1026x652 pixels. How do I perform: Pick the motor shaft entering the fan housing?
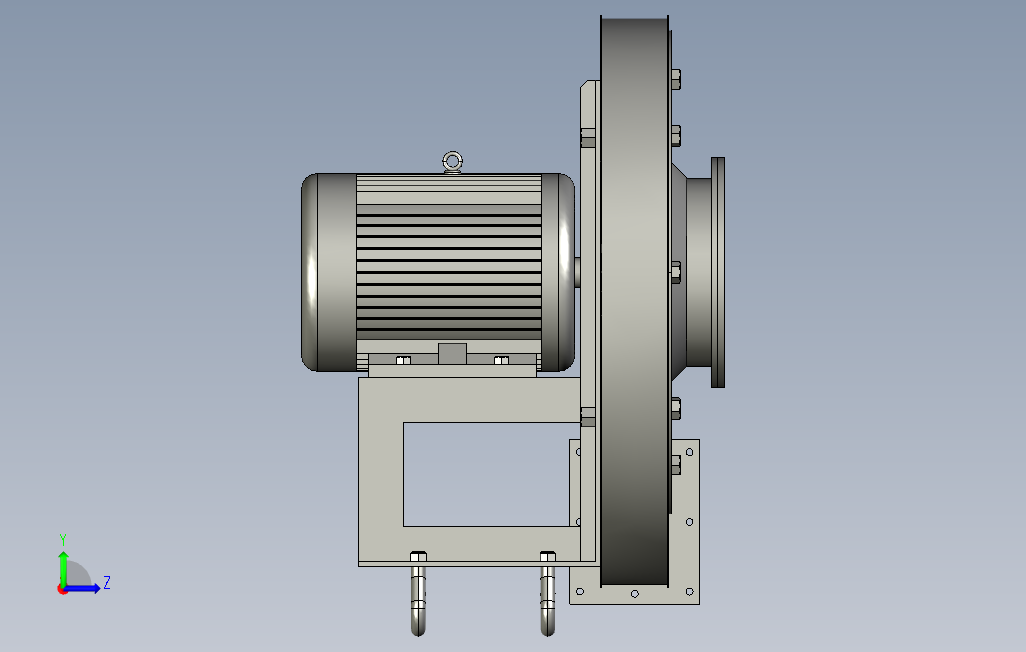(578, 272)
